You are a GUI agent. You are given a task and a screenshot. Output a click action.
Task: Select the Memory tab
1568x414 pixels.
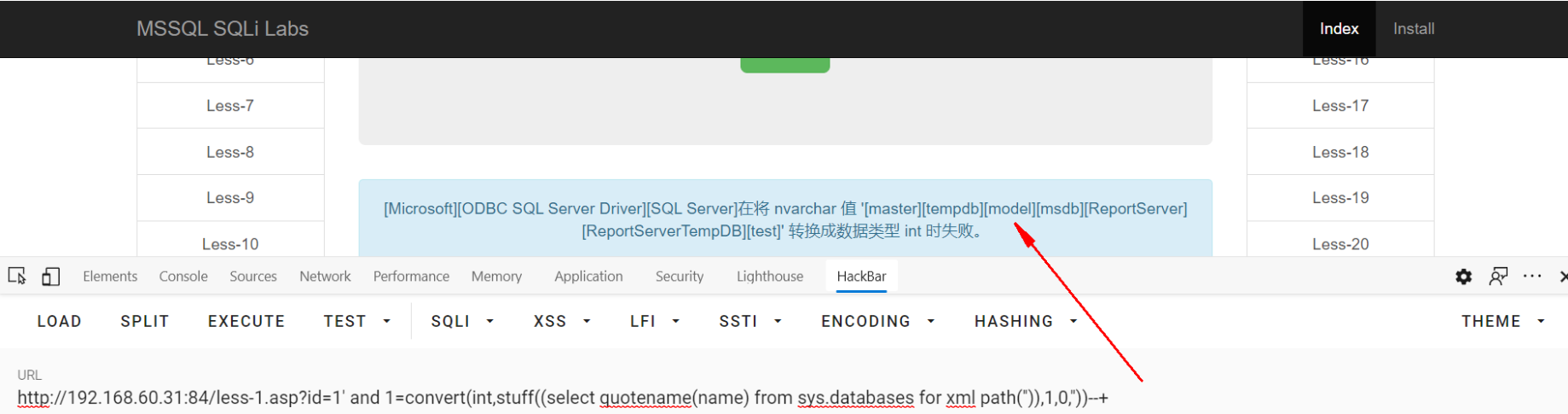(496, 277)
